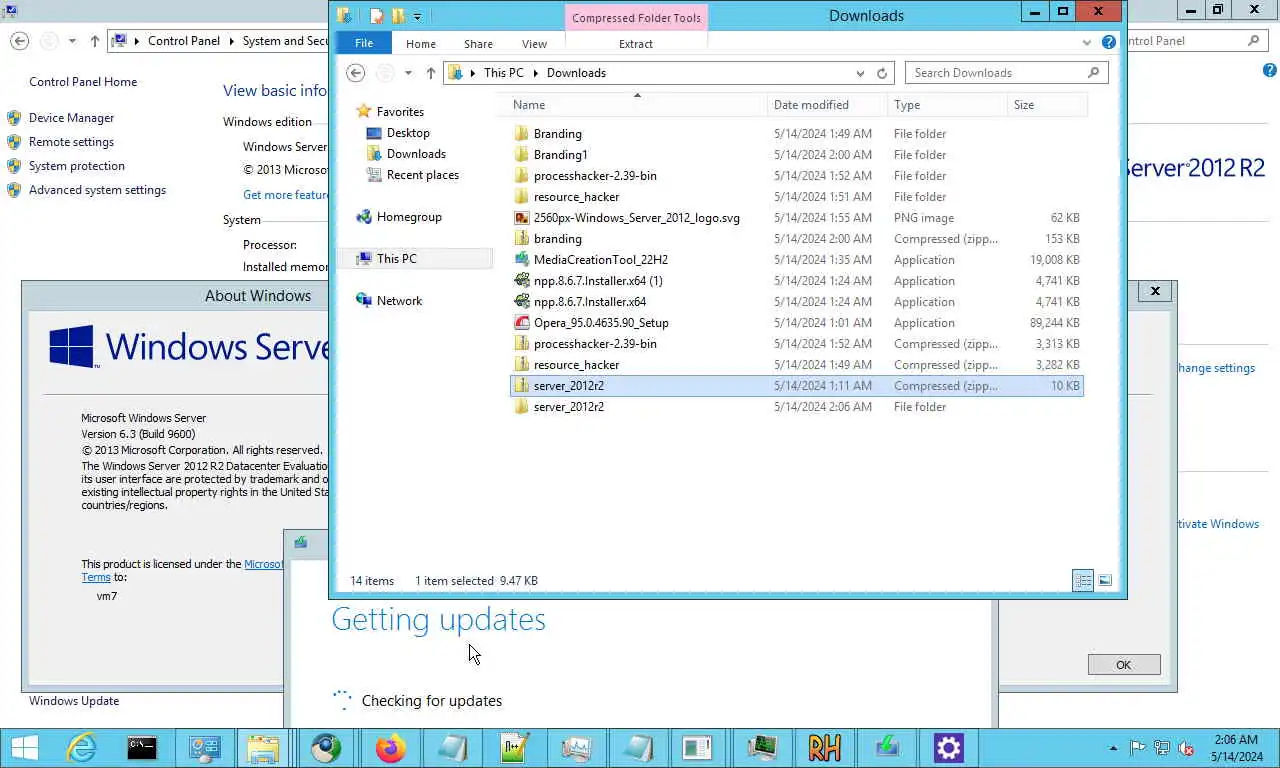1280x768 pixels.
Task: Switch to details view layout
Action: 1083,580
